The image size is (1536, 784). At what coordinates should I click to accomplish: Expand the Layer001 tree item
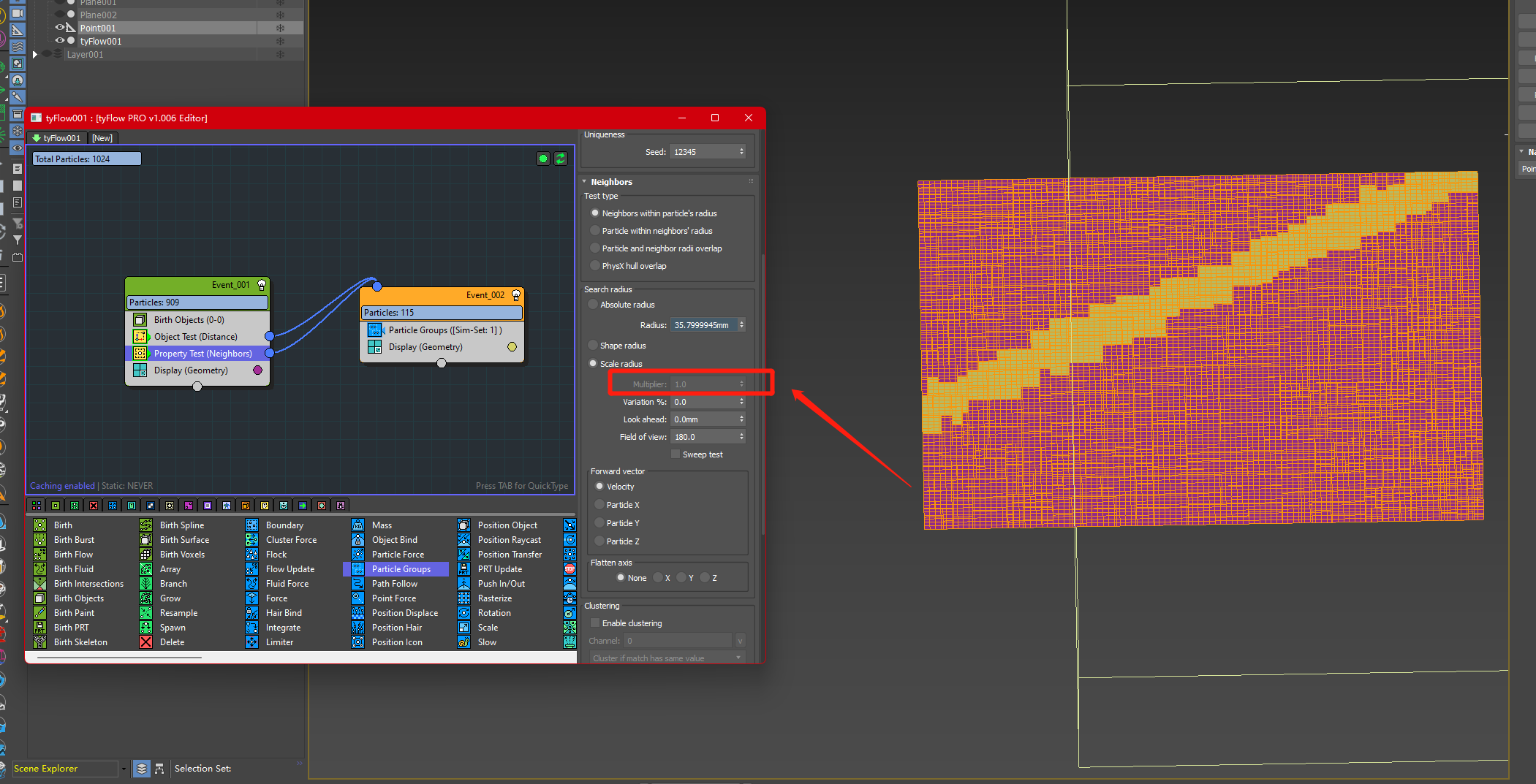[34, 55]
